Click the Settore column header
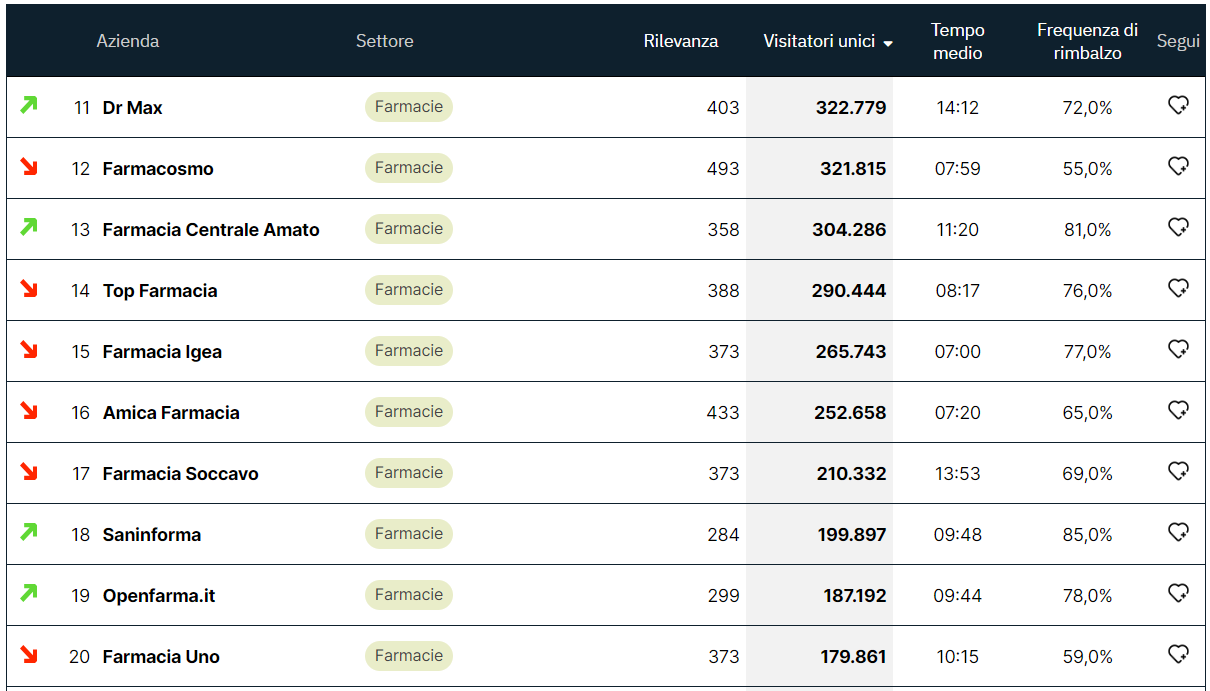The image size is (1210, 691). tap(385, 41)
